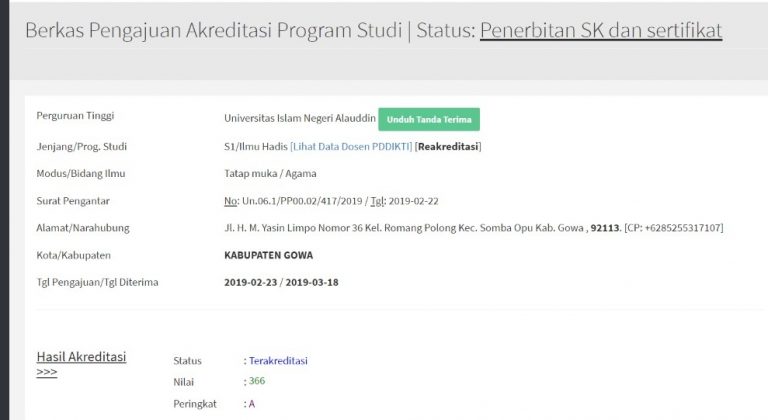Click the Penerbitan SK dan sertifikat status
The width and height of the screenshot is (768, 420).
600,31
